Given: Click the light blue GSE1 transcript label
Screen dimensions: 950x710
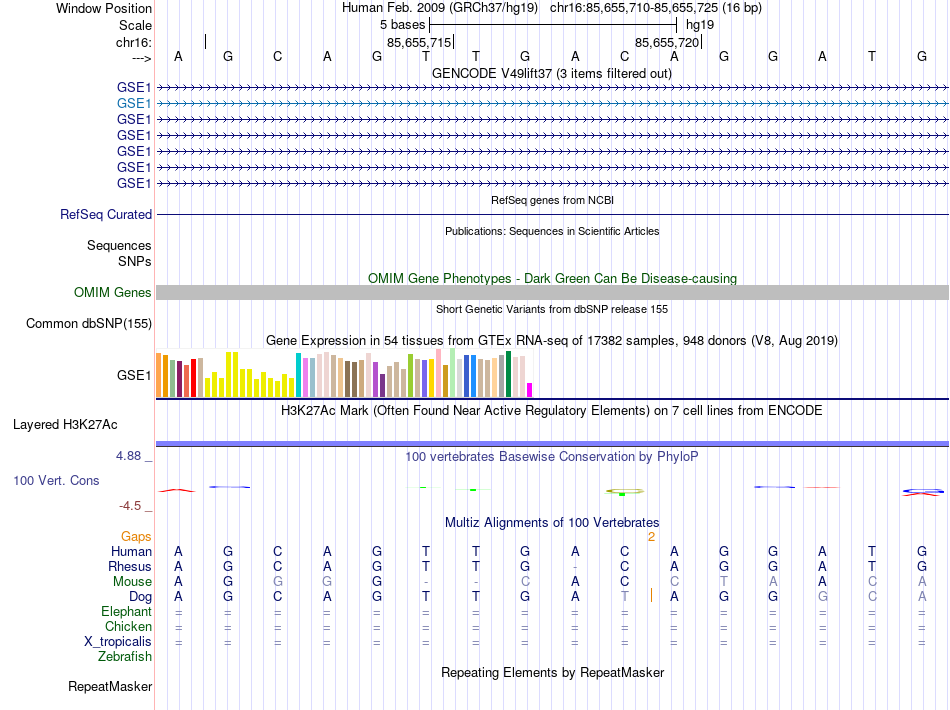Looking at the screenshot, I should [x=134, y=104].
